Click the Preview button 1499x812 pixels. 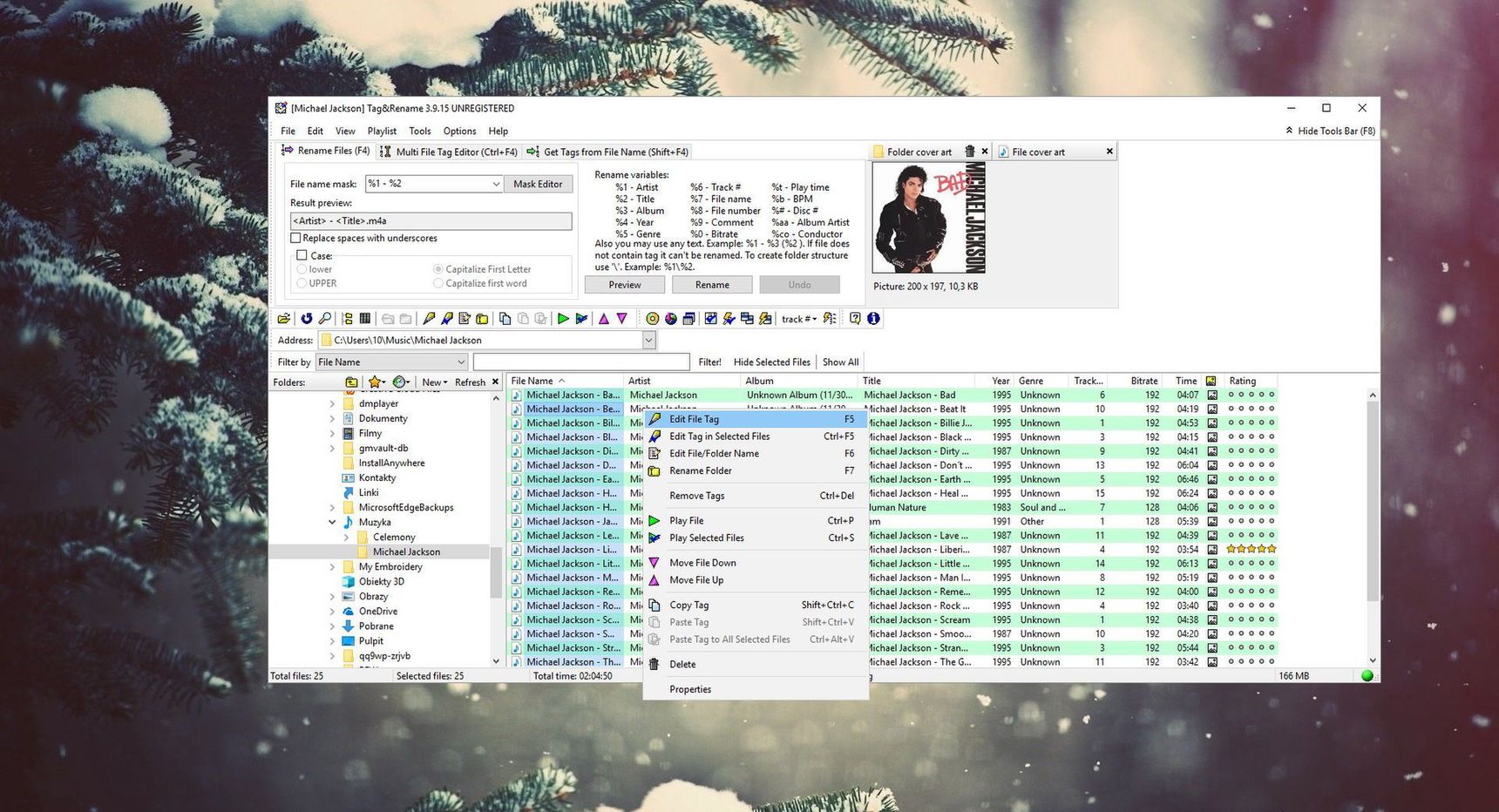click(x=625, y=285)
